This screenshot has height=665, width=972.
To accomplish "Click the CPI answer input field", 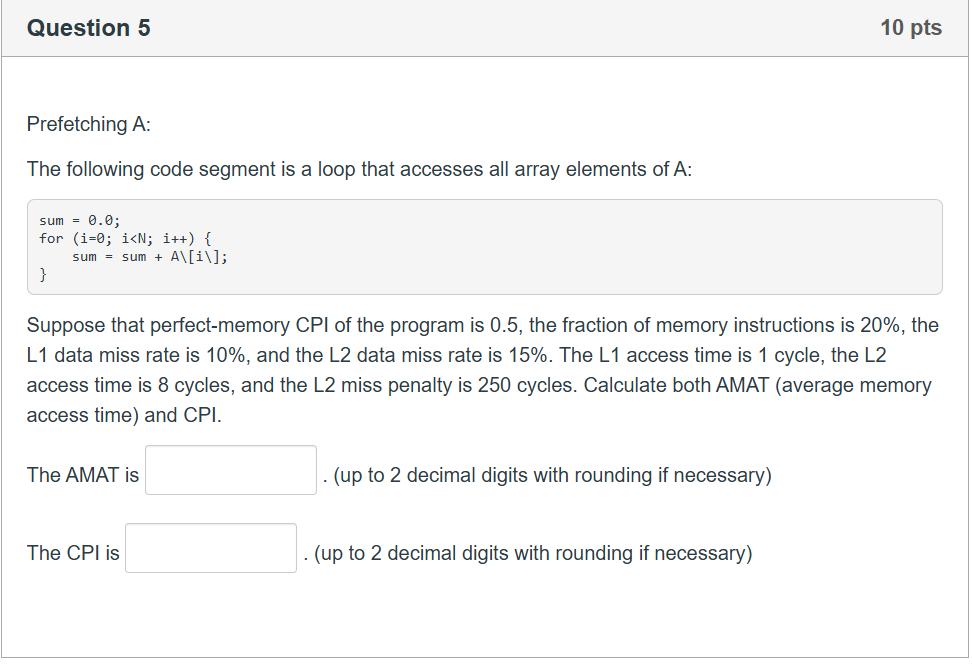I will [x=210, y=547].
